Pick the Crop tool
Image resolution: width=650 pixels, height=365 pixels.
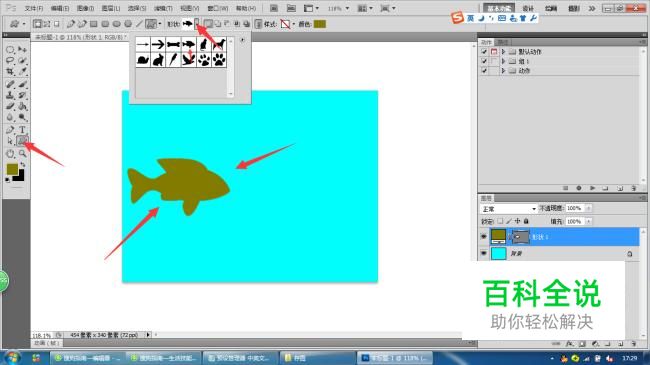tap(10, 71)
